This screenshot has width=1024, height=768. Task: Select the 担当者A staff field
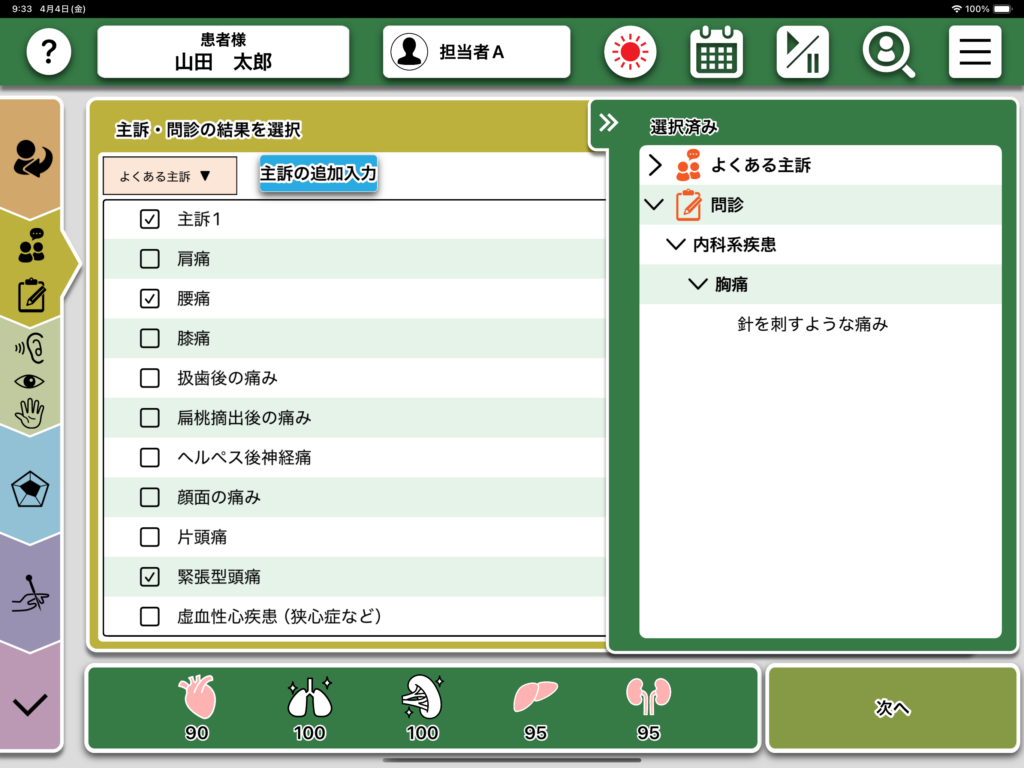pos(476,52)
